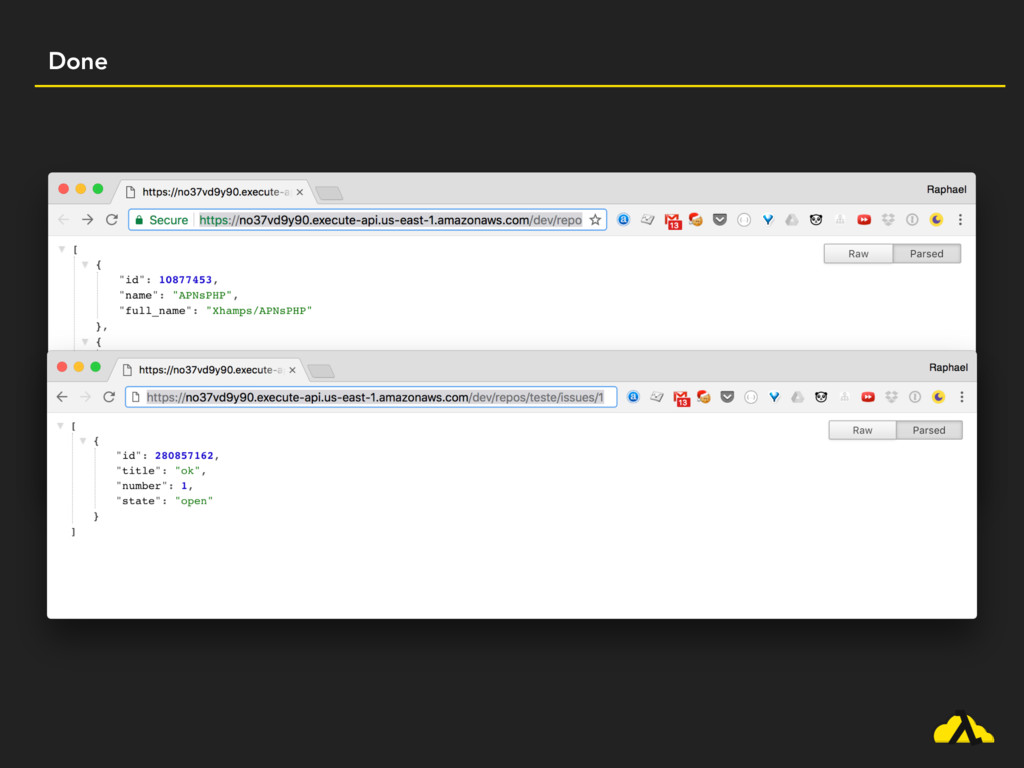Open the Pocket extension in the lower browser window
This screenshot has width=1024, height=768.
(x=727, y=397)
